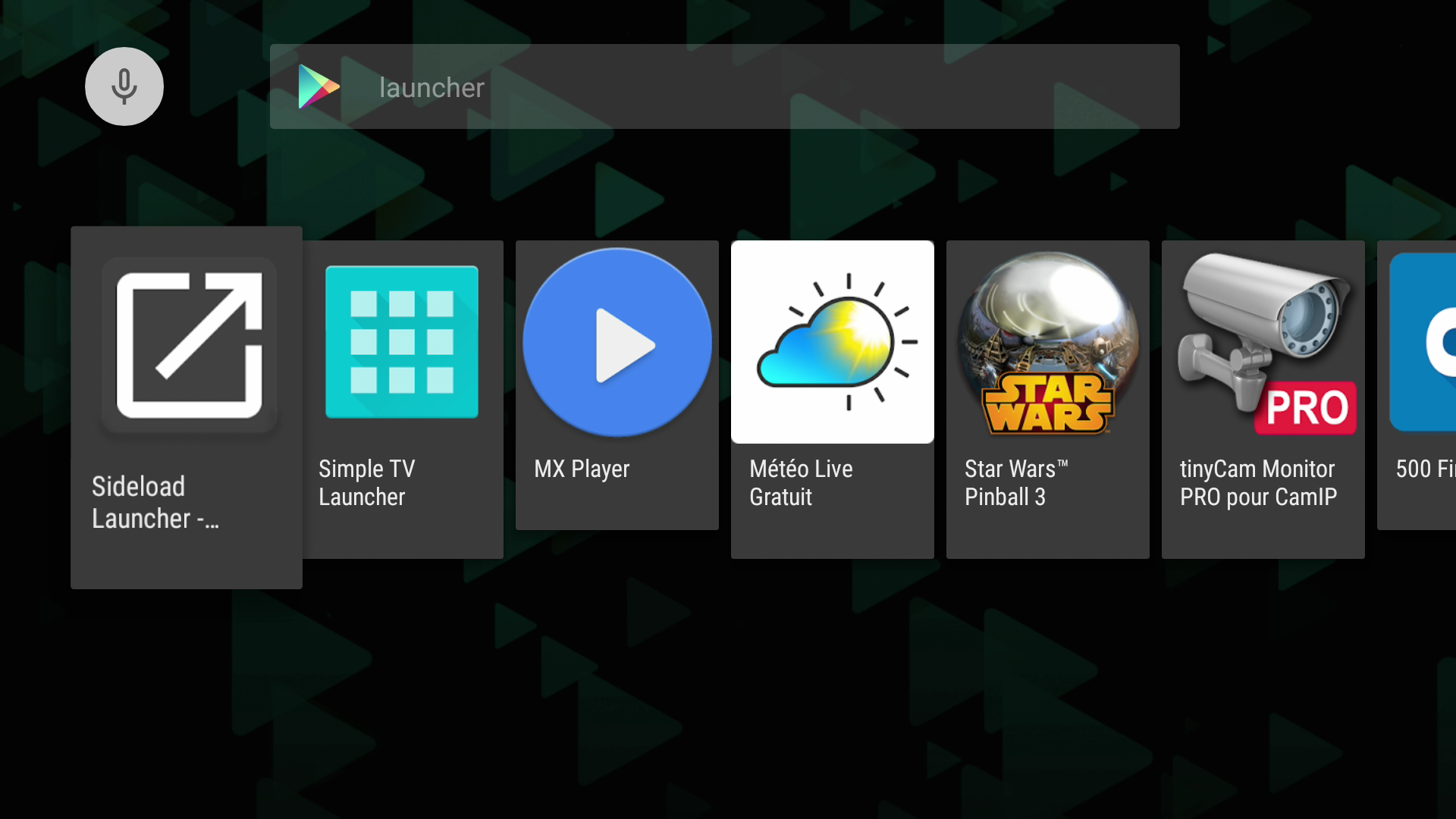
Task: Open the Google Play Store logo
Action: [x=318, y=86]
